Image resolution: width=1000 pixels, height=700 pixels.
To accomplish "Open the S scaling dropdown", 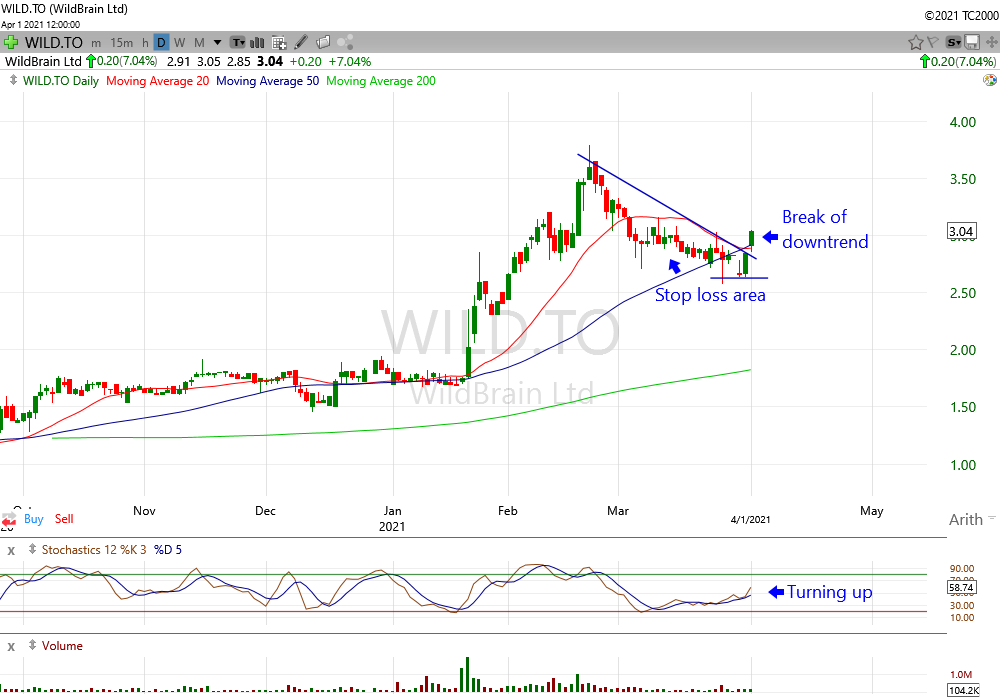I will point(953,43).
